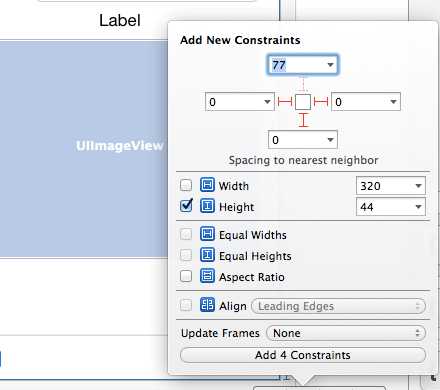Click the Add 4 Constraints button
The image size is (440, 390).
pos(303,355)
